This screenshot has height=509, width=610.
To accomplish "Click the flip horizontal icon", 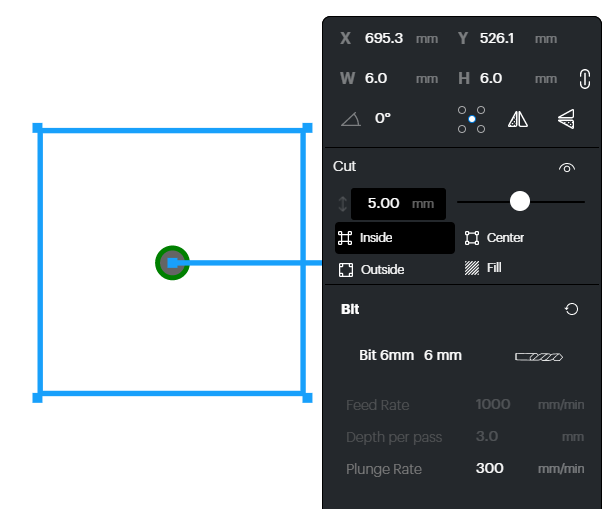I will pos(517,119).
